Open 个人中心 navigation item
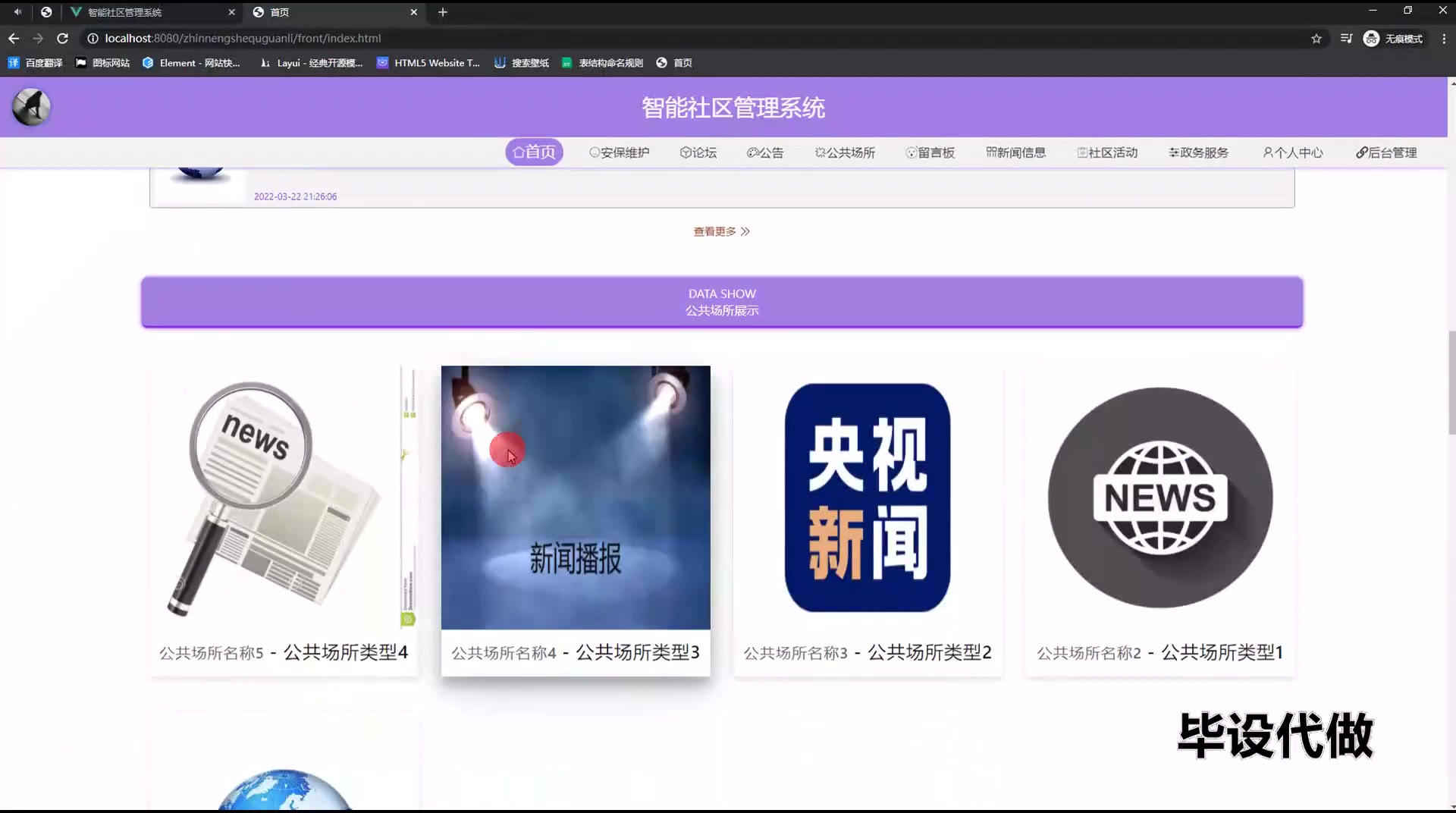The height and width of the screenshot is (813, 1456). pos(1292,152)
